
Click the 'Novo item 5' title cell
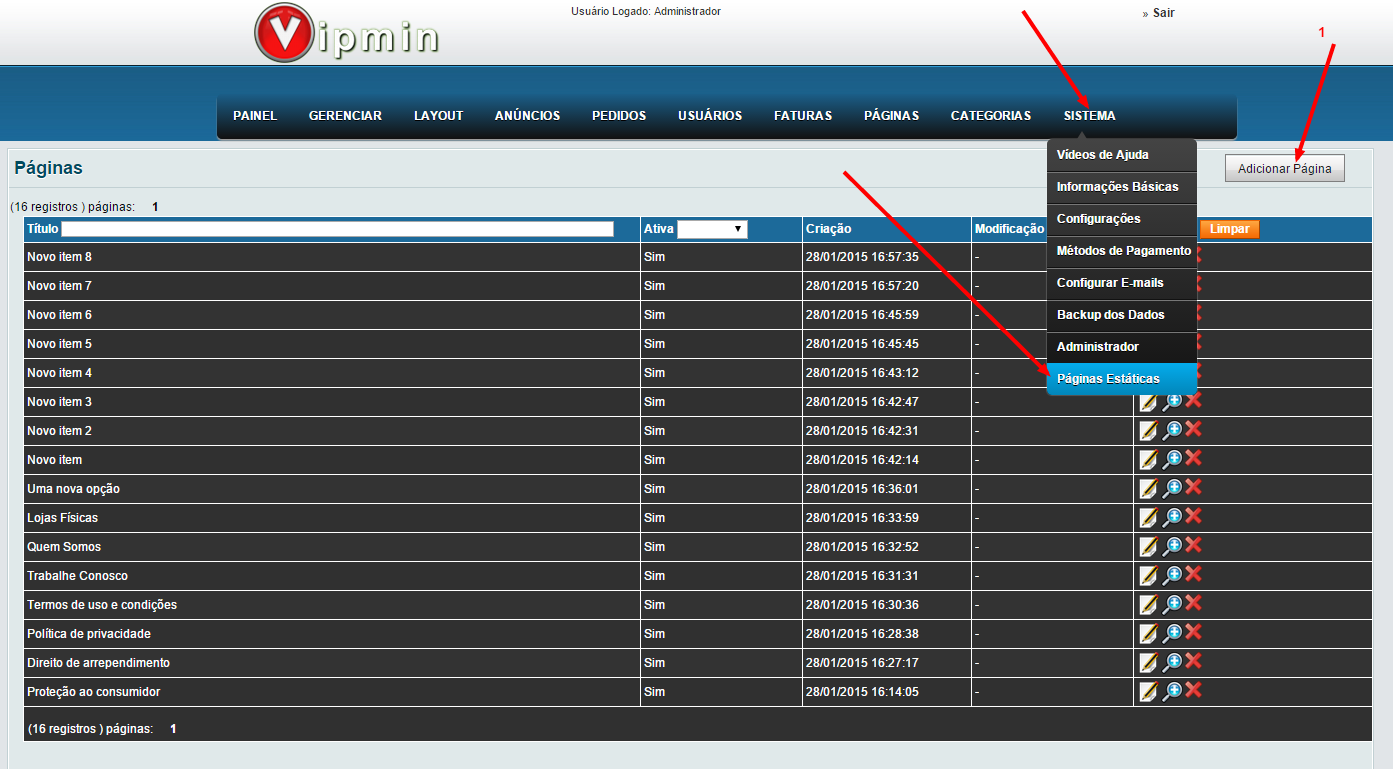point(332,344)
